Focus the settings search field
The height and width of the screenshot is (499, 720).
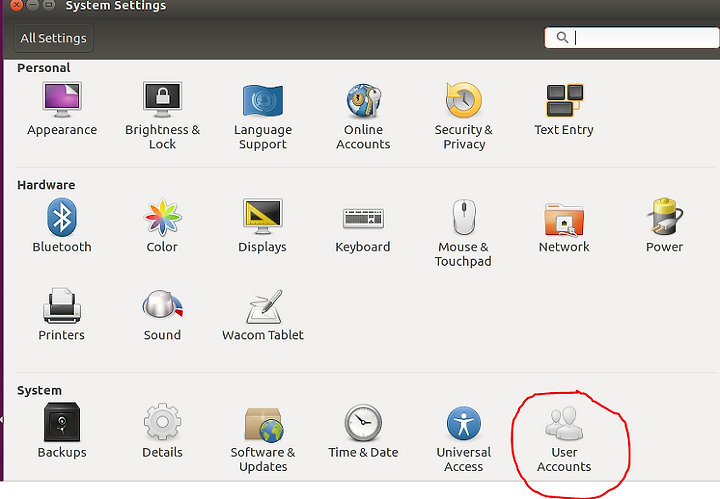click(x=632, y=37)
